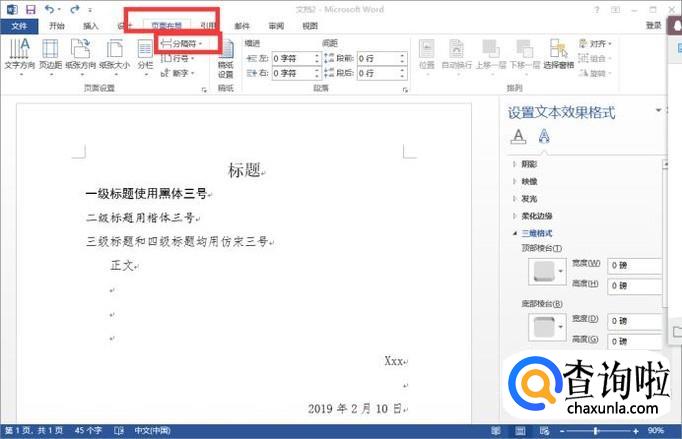Click the 第1页,共1页 page indicator

[x=34, y=431]
